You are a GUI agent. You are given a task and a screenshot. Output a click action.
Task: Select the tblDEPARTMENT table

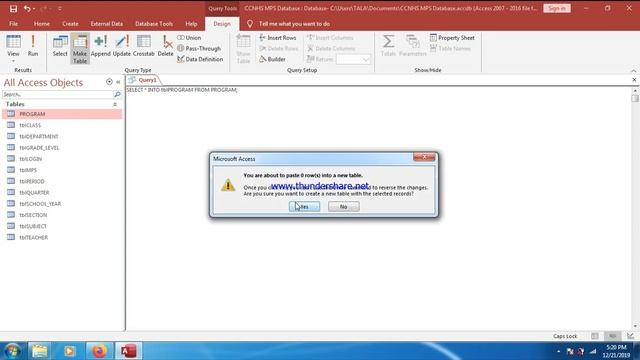tap(62, 136)
